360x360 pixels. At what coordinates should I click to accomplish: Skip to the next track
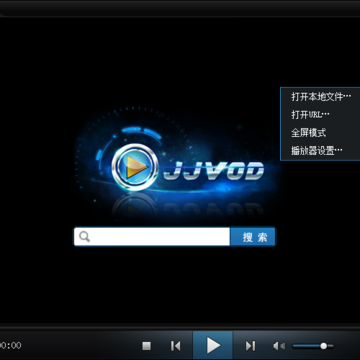(250, 346)
